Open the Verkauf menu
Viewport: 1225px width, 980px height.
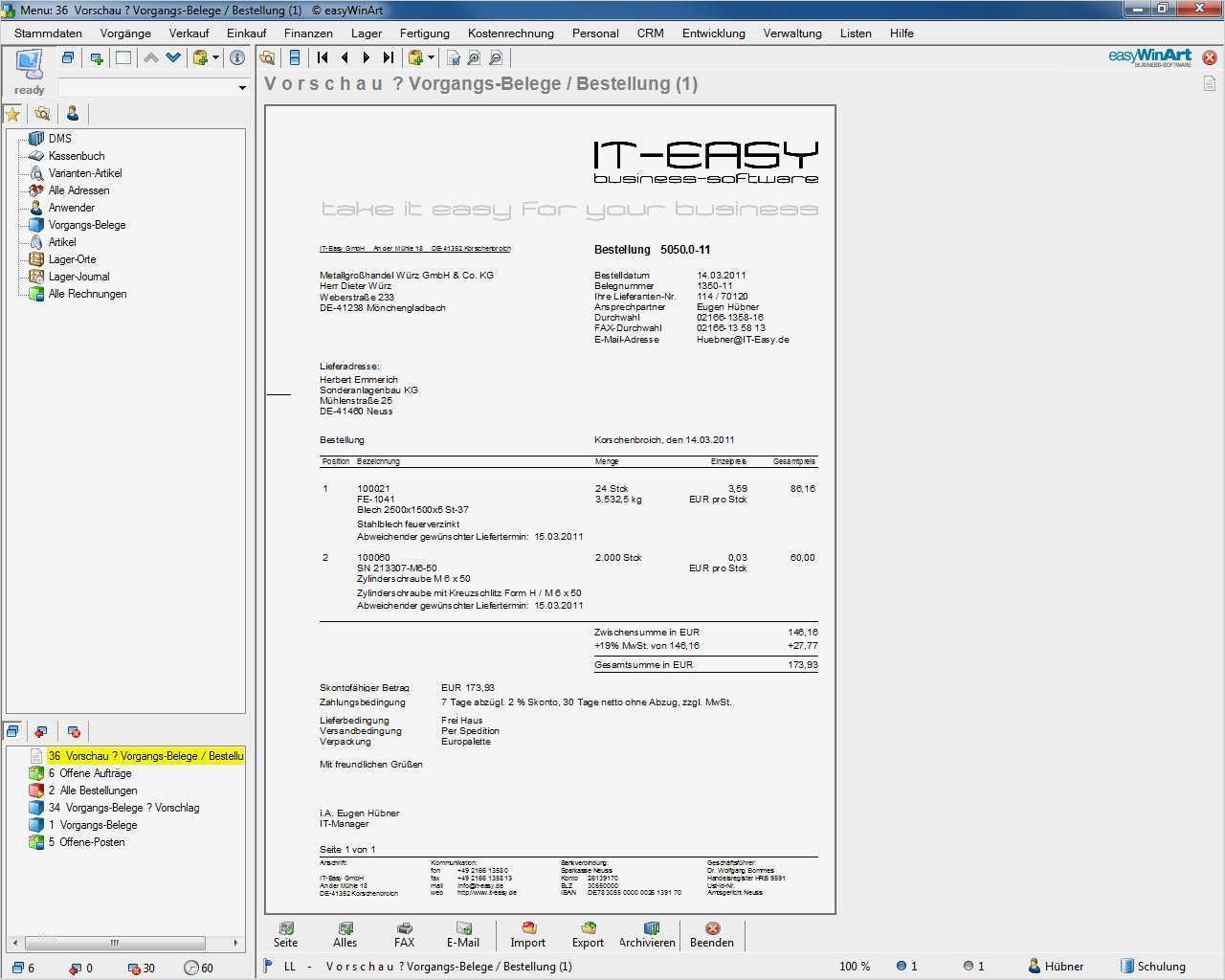click(x=189, y=33)
